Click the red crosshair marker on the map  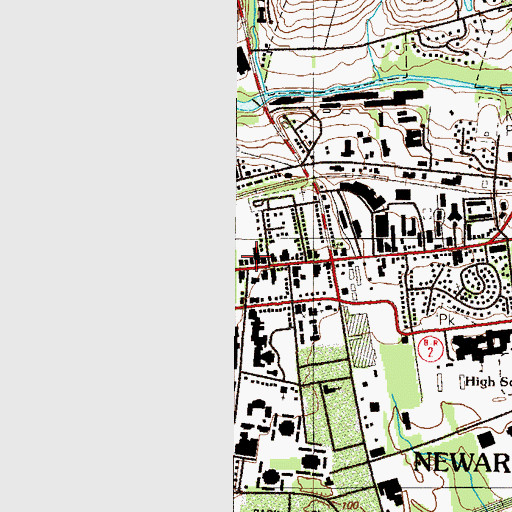256,256
